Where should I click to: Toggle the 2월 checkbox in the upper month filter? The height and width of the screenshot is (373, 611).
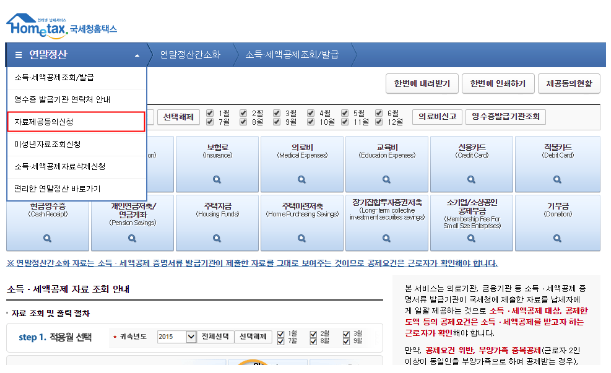pyautogui.click(x=243, y=113)
